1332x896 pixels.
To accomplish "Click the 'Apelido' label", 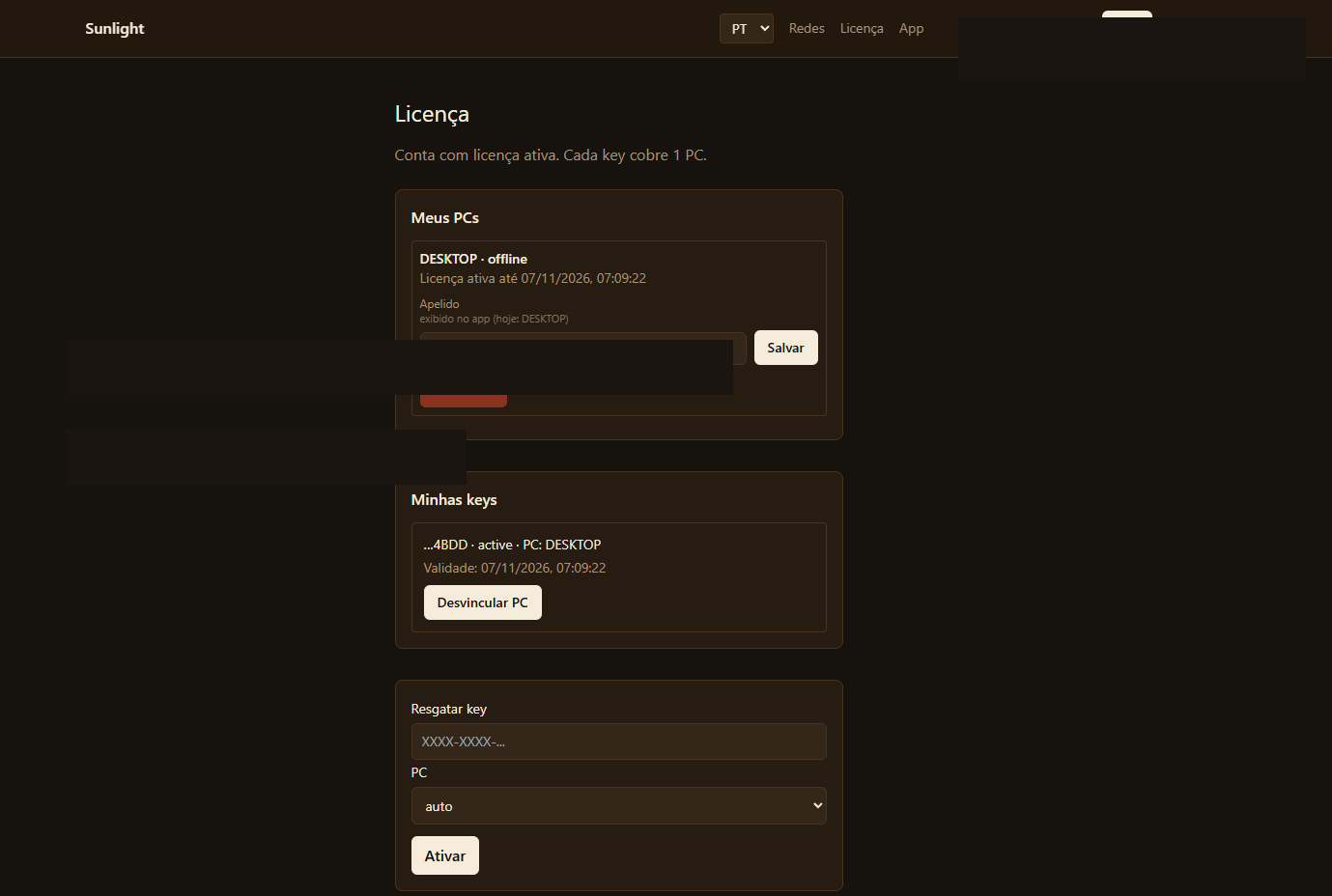I will (439, 304).
